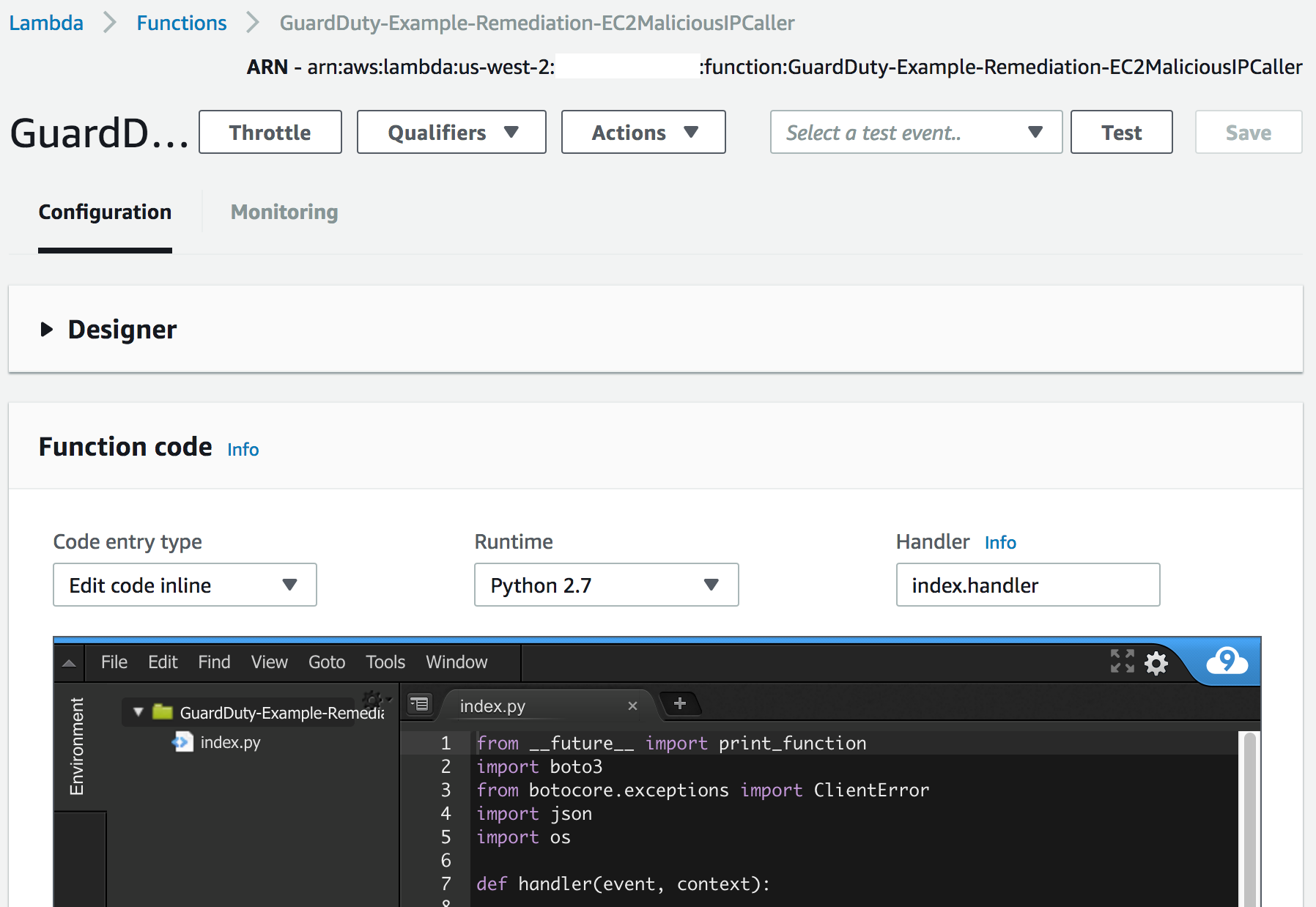Click line 'def handler(event, context):'
This screenshot has height=907, width=1316.
[623, 884]
